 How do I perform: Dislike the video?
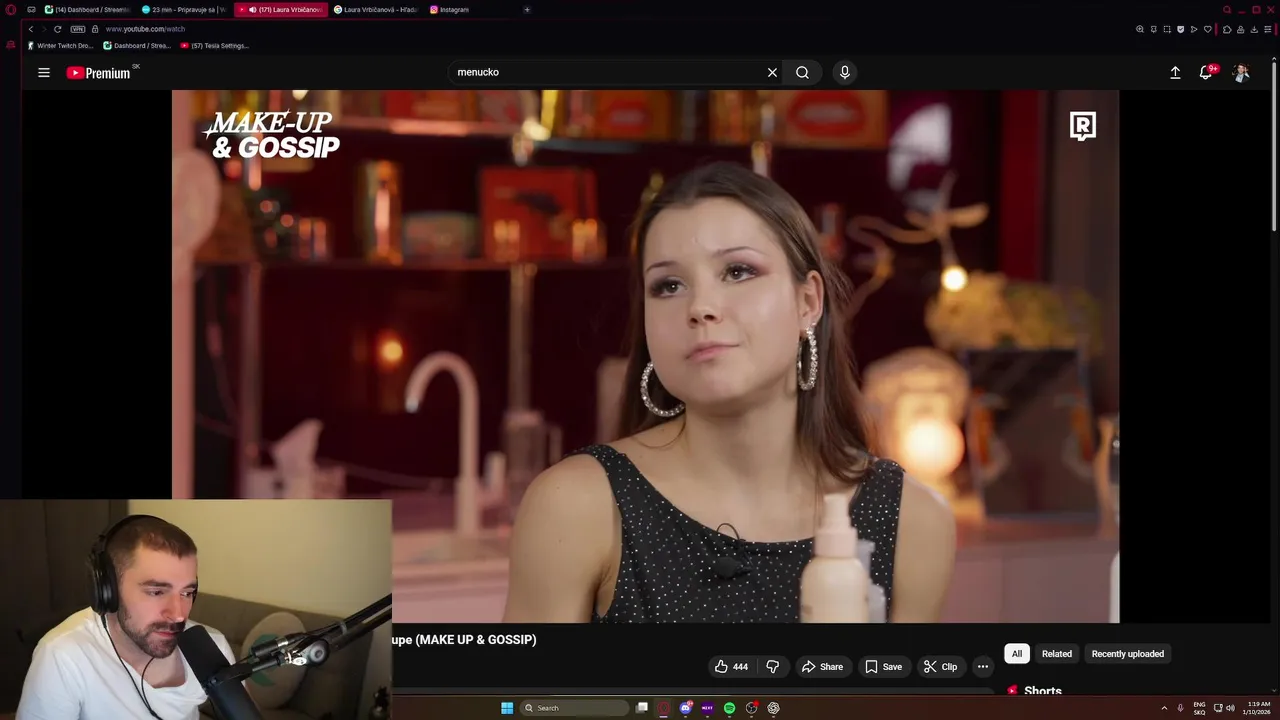tap(772, 667)
